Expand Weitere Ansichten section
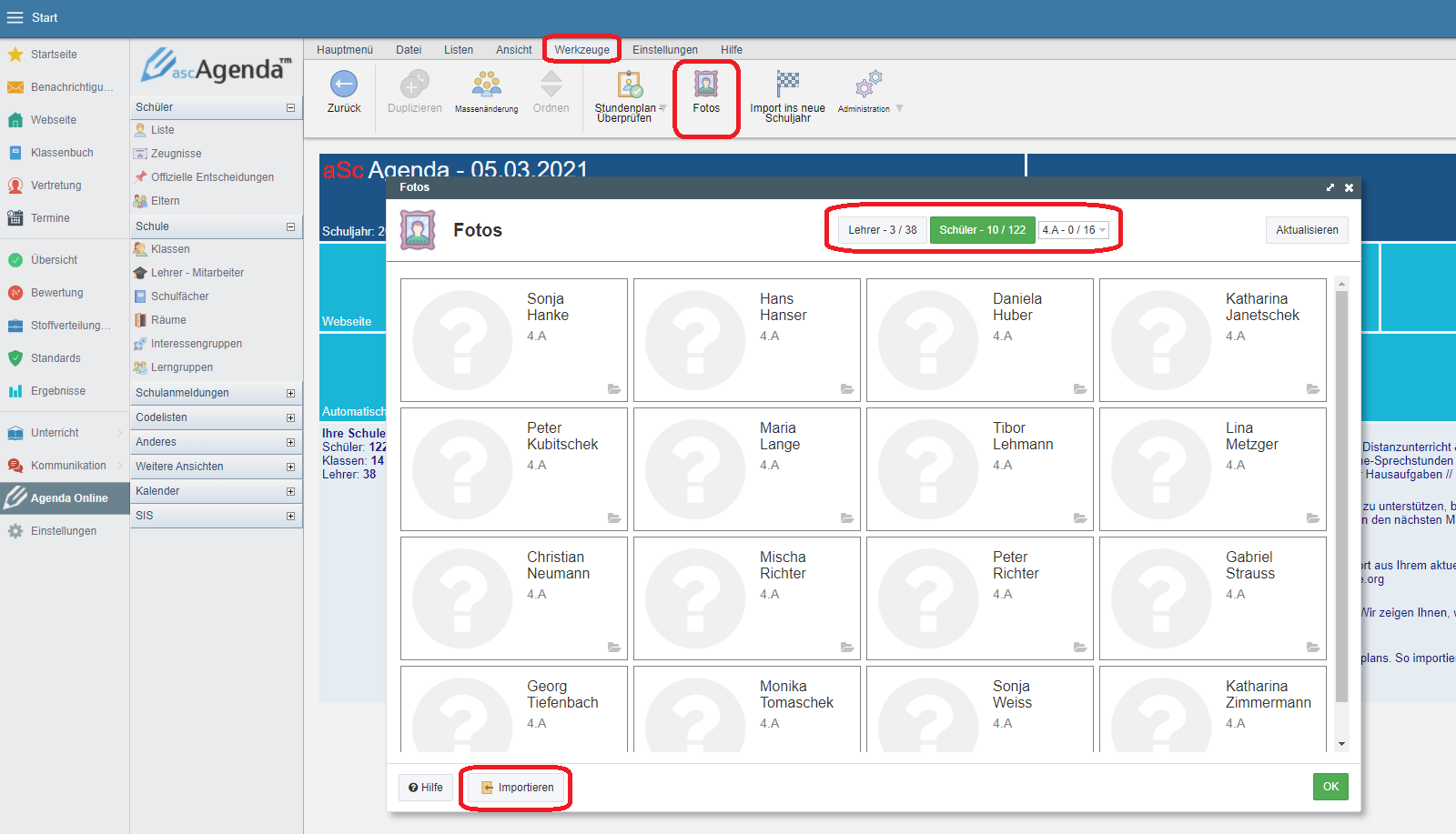1456x834 pixels. tap(290, 467)
